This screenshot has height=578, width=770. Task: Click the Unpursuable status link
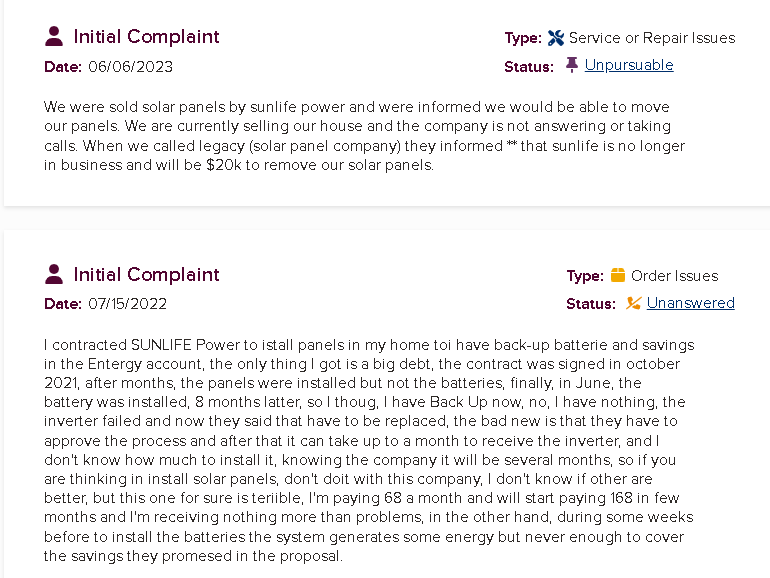pyautogui.click(x=629, y=65)
